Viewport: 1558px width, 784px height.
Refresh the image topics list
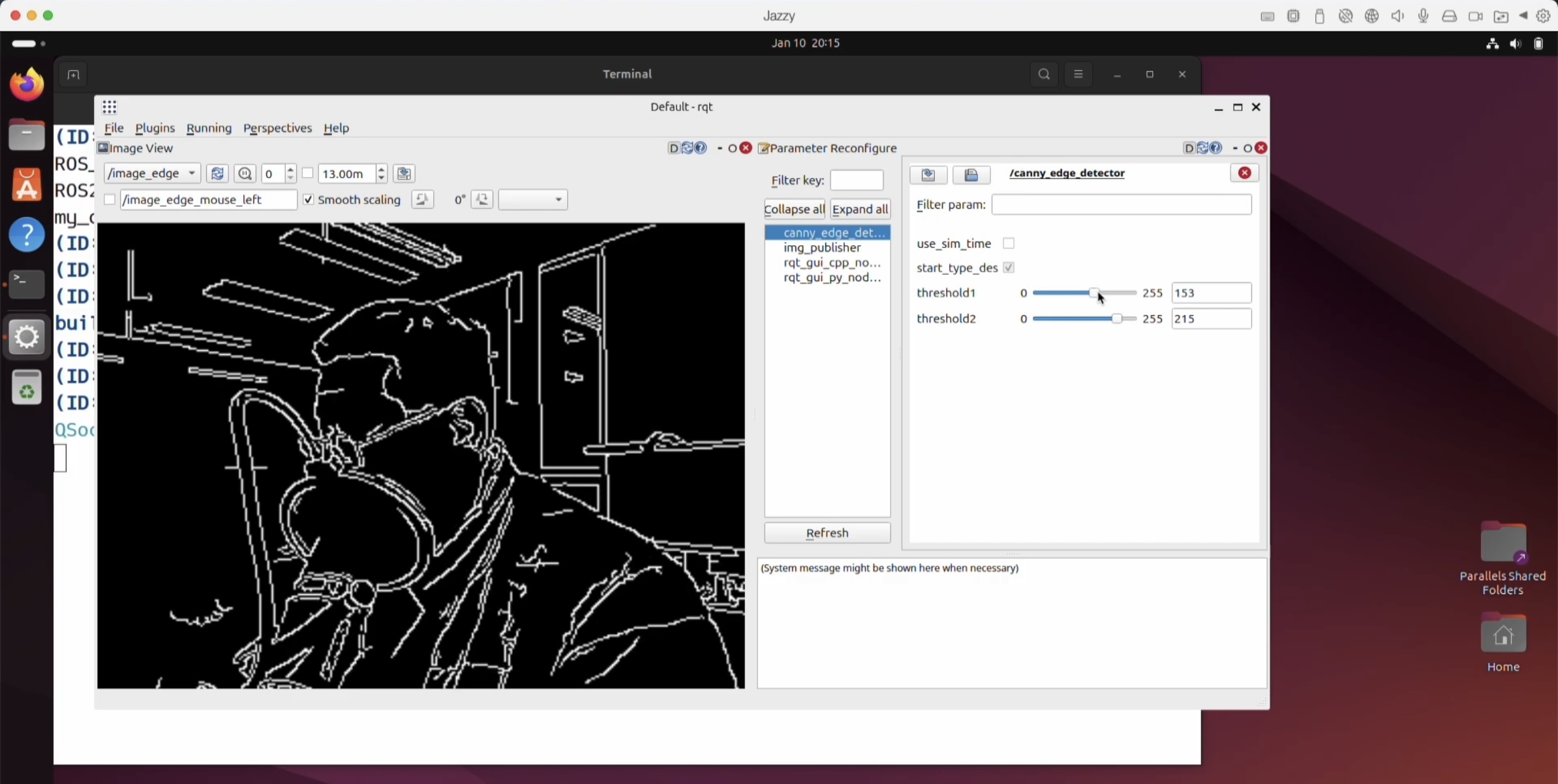217,173
